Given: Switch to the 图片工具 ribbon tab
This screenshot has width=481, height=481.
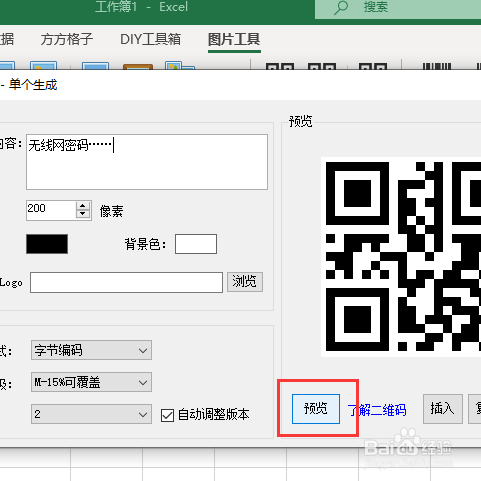Looking at the screenshot, I should click(x=234, y=39).
